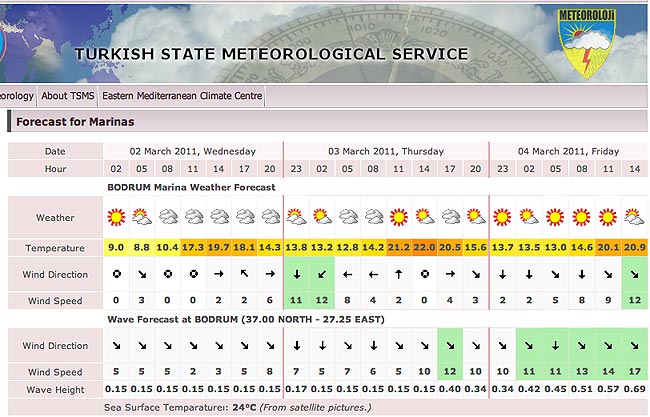The width and height of the screenshot is (650, 417).
Task: Click the green wave wind arrow, Thursday 17:00
Action: click(x=450, y=345)
